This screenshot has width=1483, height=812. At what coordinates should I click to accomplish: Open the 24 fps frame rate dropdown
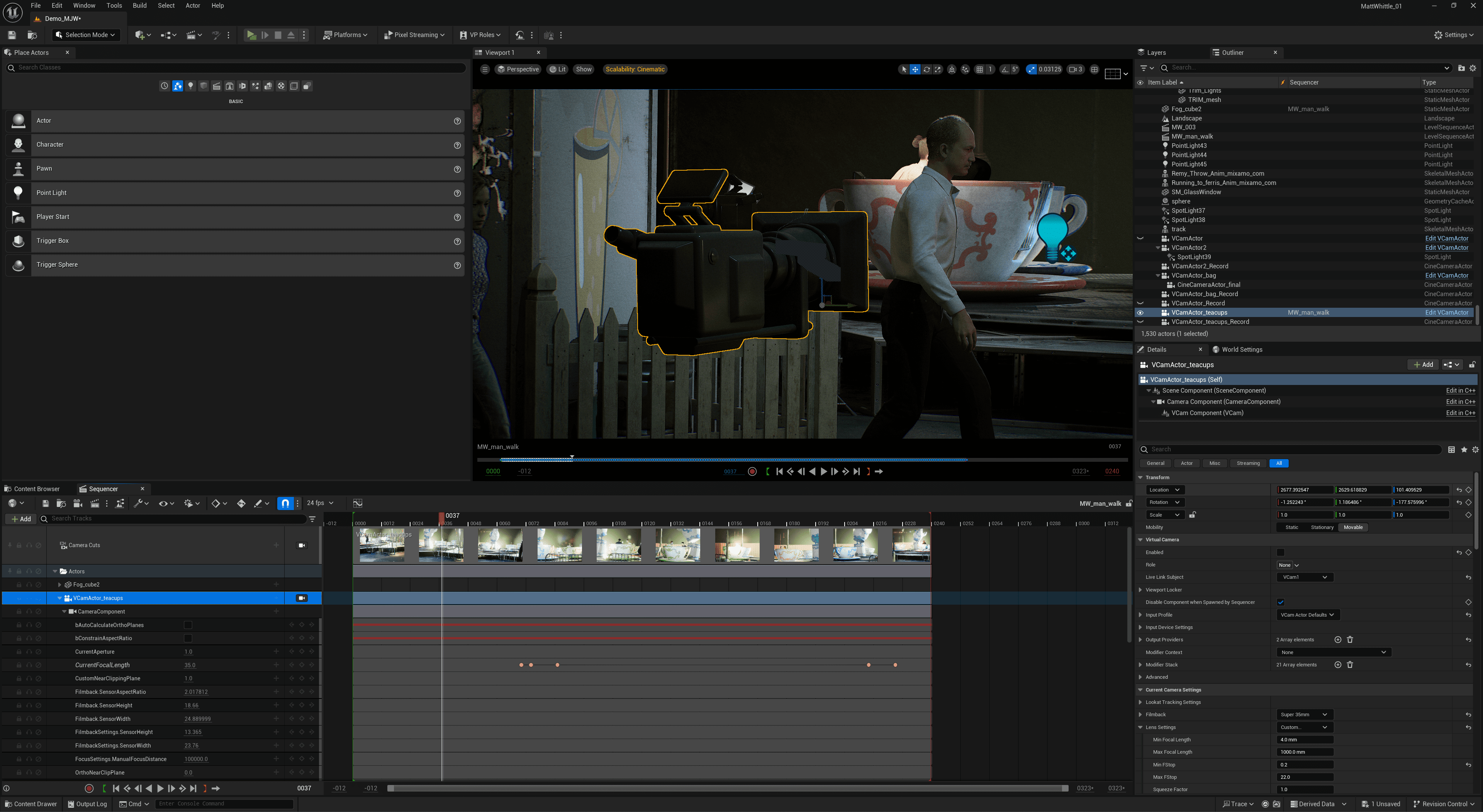pyautogui.click(x=320, y=503)
